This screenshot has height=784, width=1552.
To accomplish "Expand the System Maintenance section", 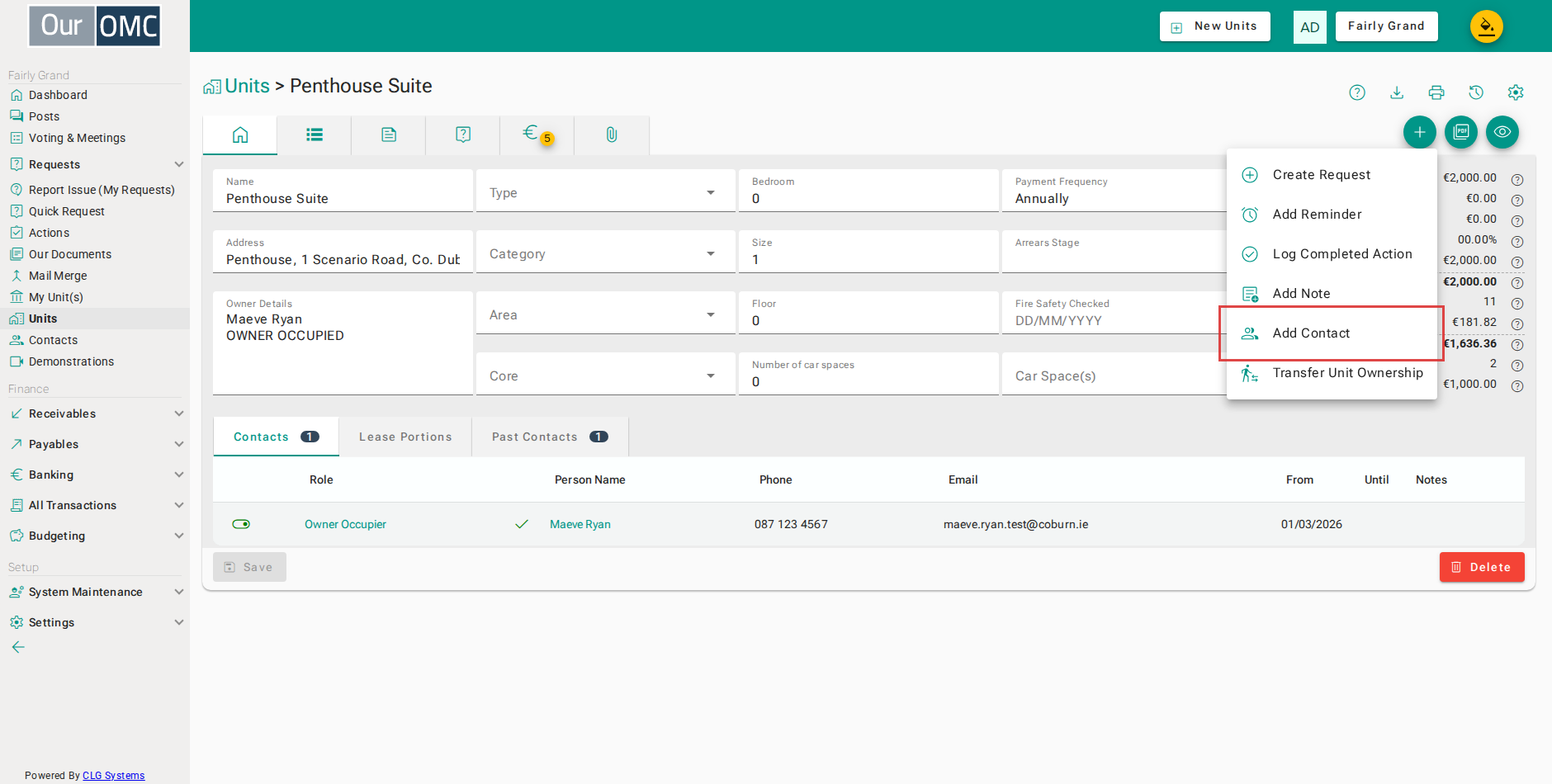I will click(x=95, y=592).
